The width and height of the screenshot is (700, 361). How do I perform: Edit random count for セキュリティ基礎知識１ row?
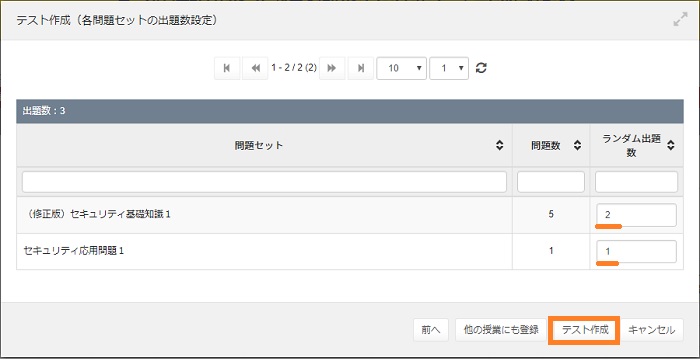pyautogui.click(x=636, y=215)
